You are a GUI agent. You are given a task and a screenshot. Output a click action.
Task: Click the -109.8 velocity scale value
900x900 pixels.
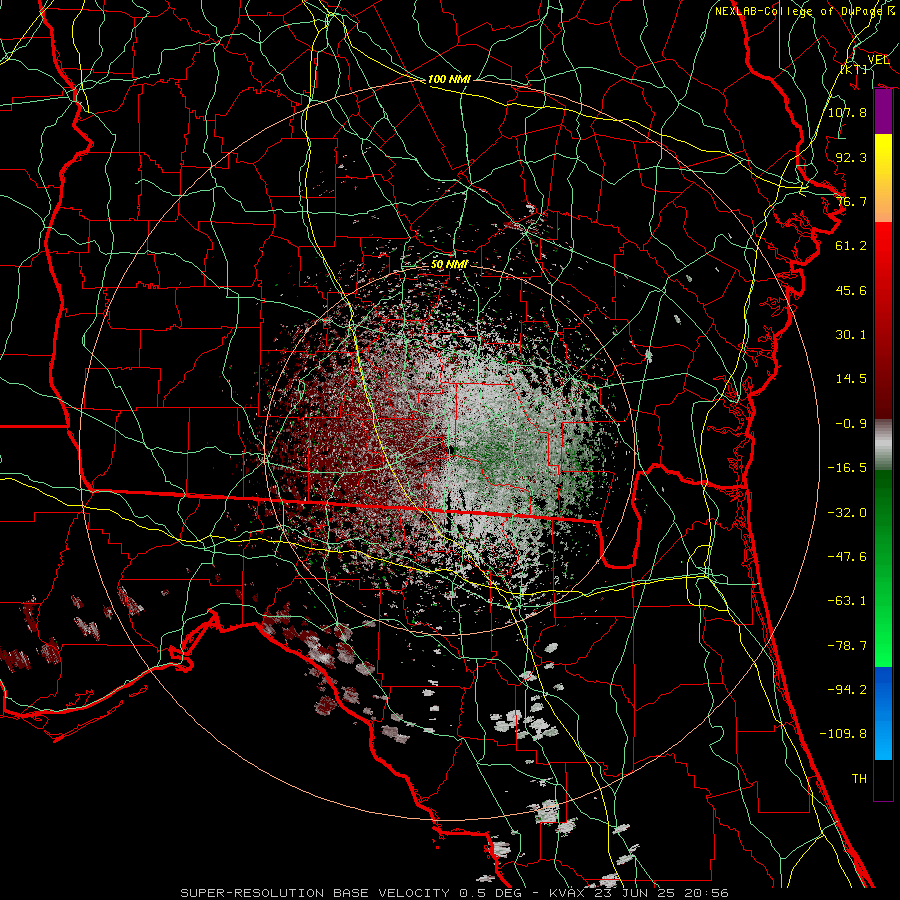tap(843, 734)
